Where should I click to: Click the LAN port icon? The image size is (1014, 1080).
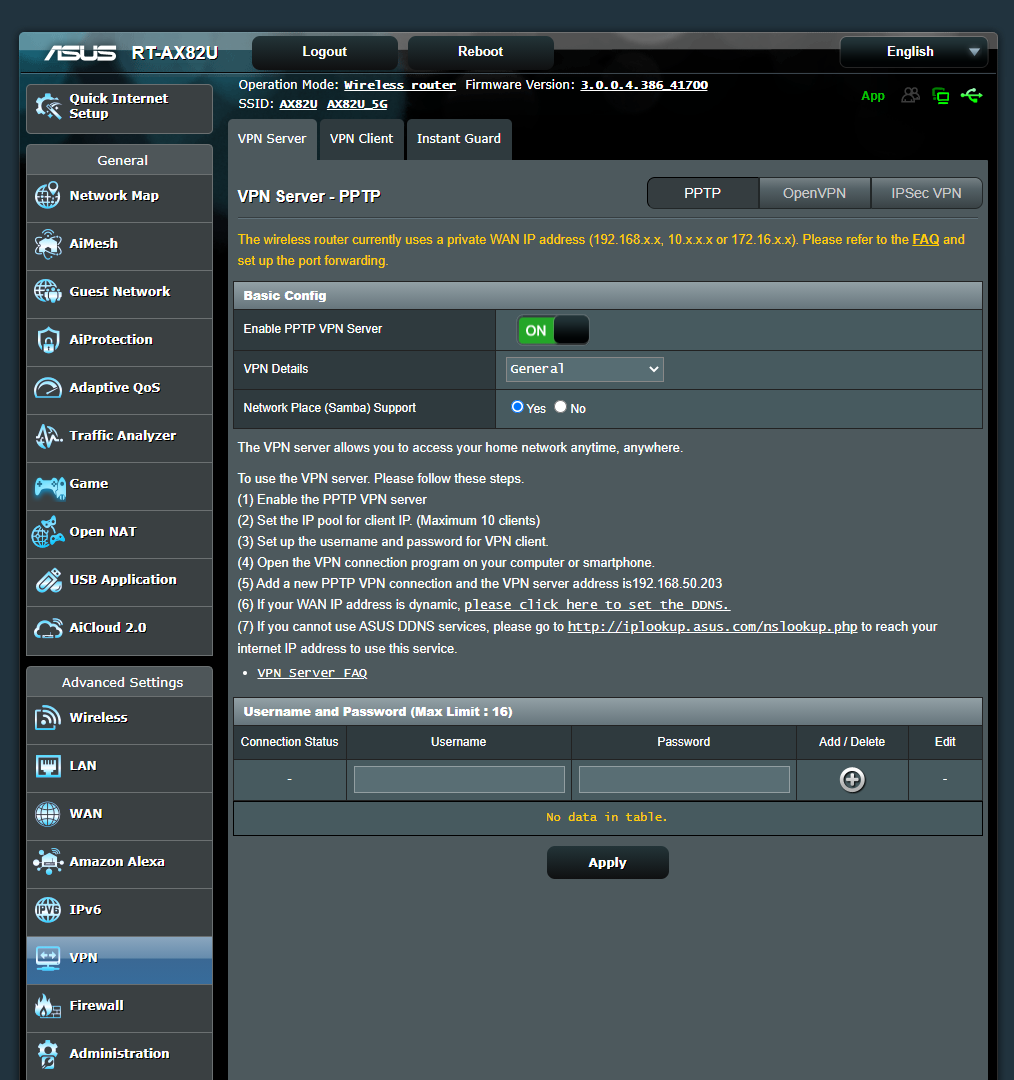(x=48, y=766)
